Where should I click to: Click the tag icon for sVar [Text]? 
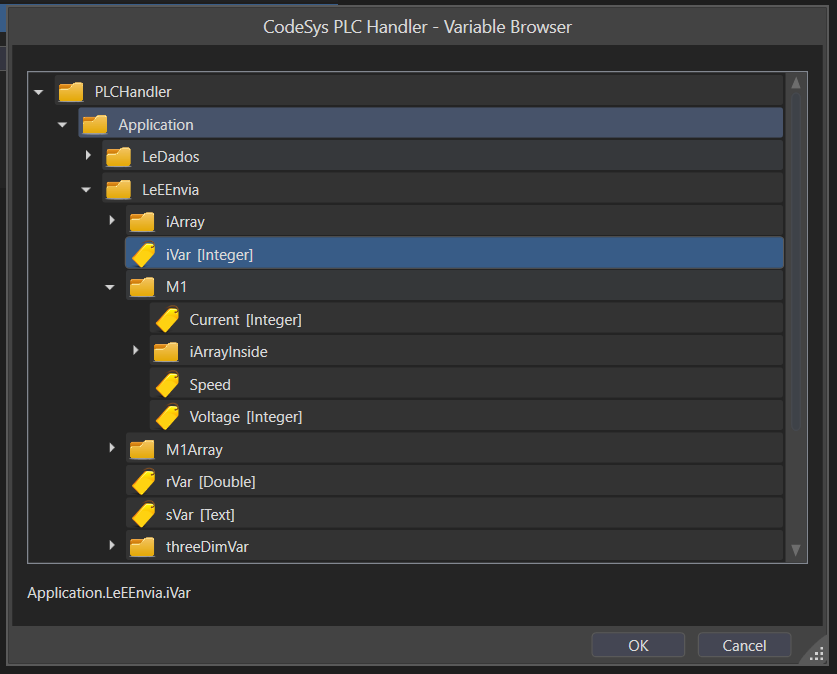click(142, 515)
